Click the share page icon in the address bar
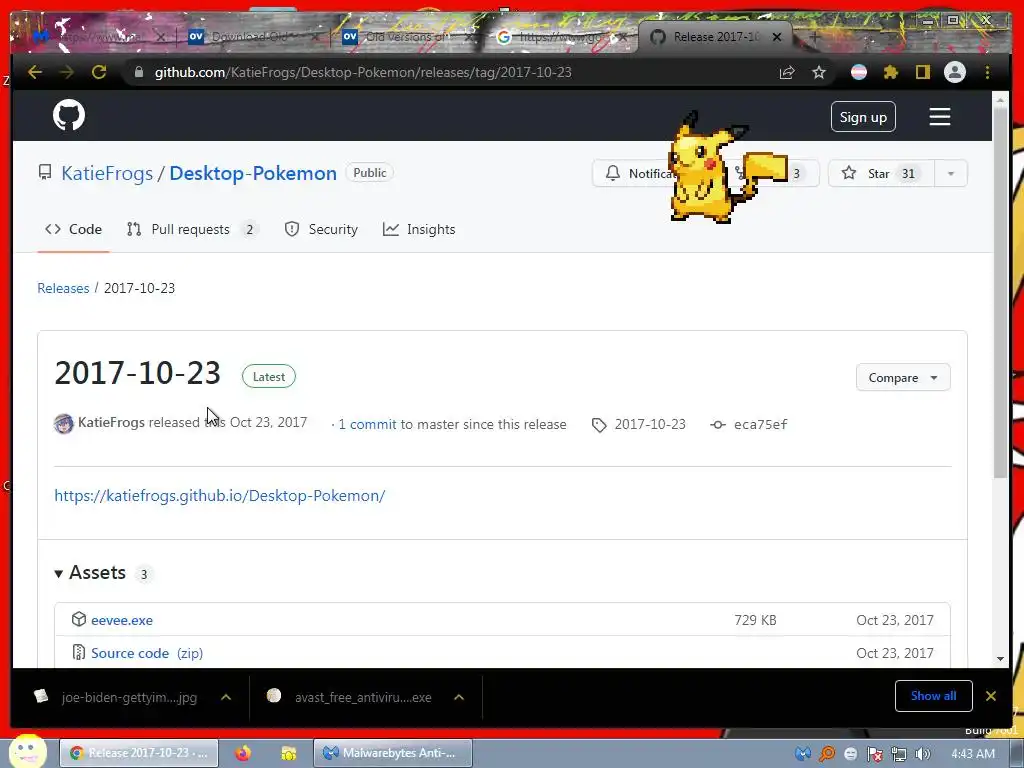Screen dimensions: 1024x768 click(x=787, y=72)
